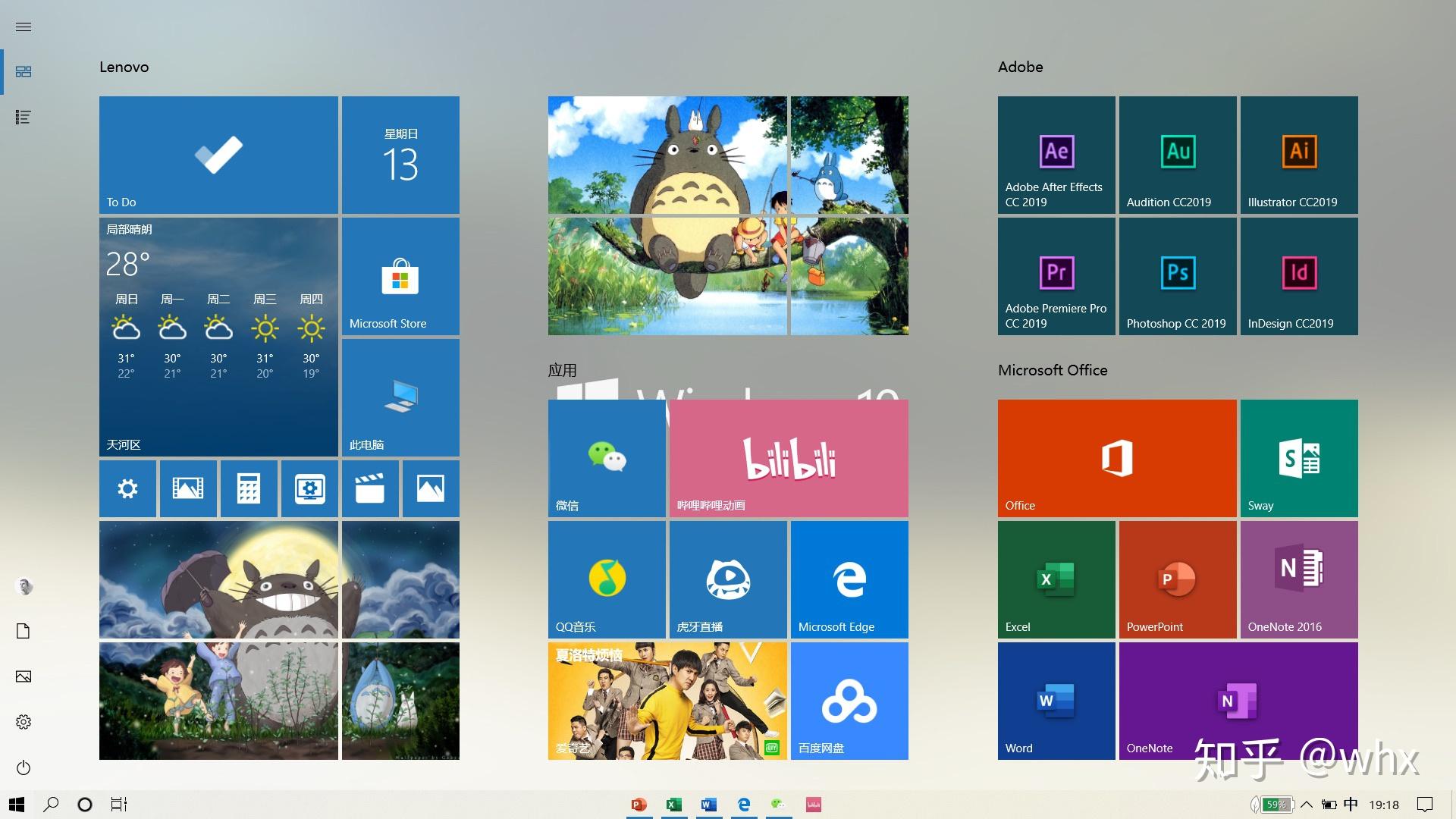
Task: Expand 应用 apps section header
Action: point(564,370)
